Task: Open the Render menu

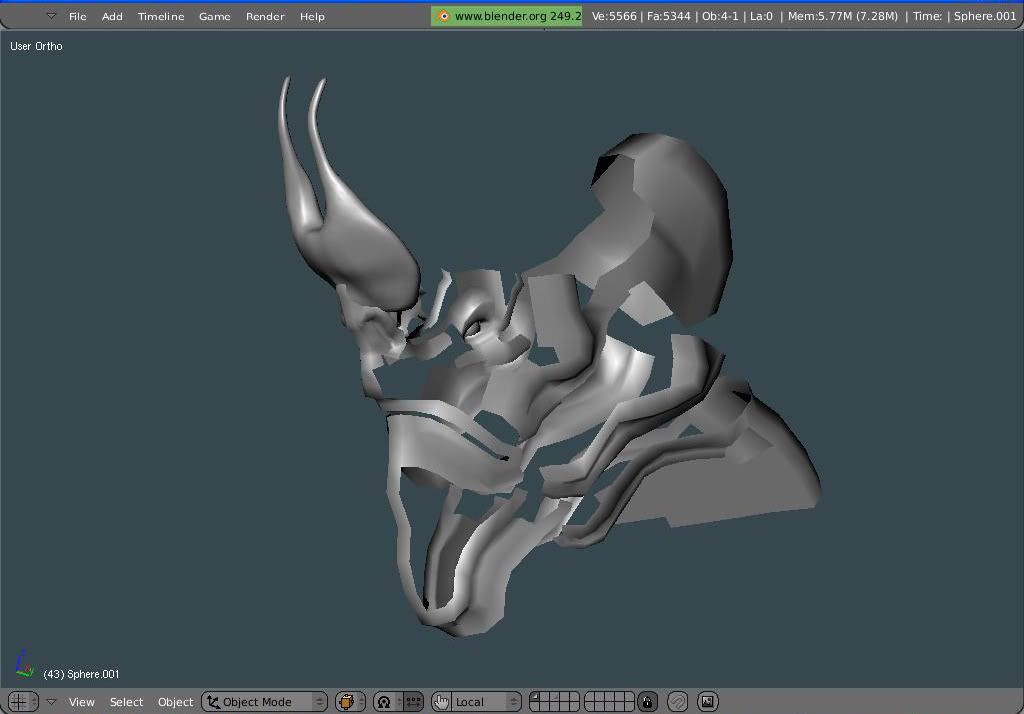Action: 265,16
